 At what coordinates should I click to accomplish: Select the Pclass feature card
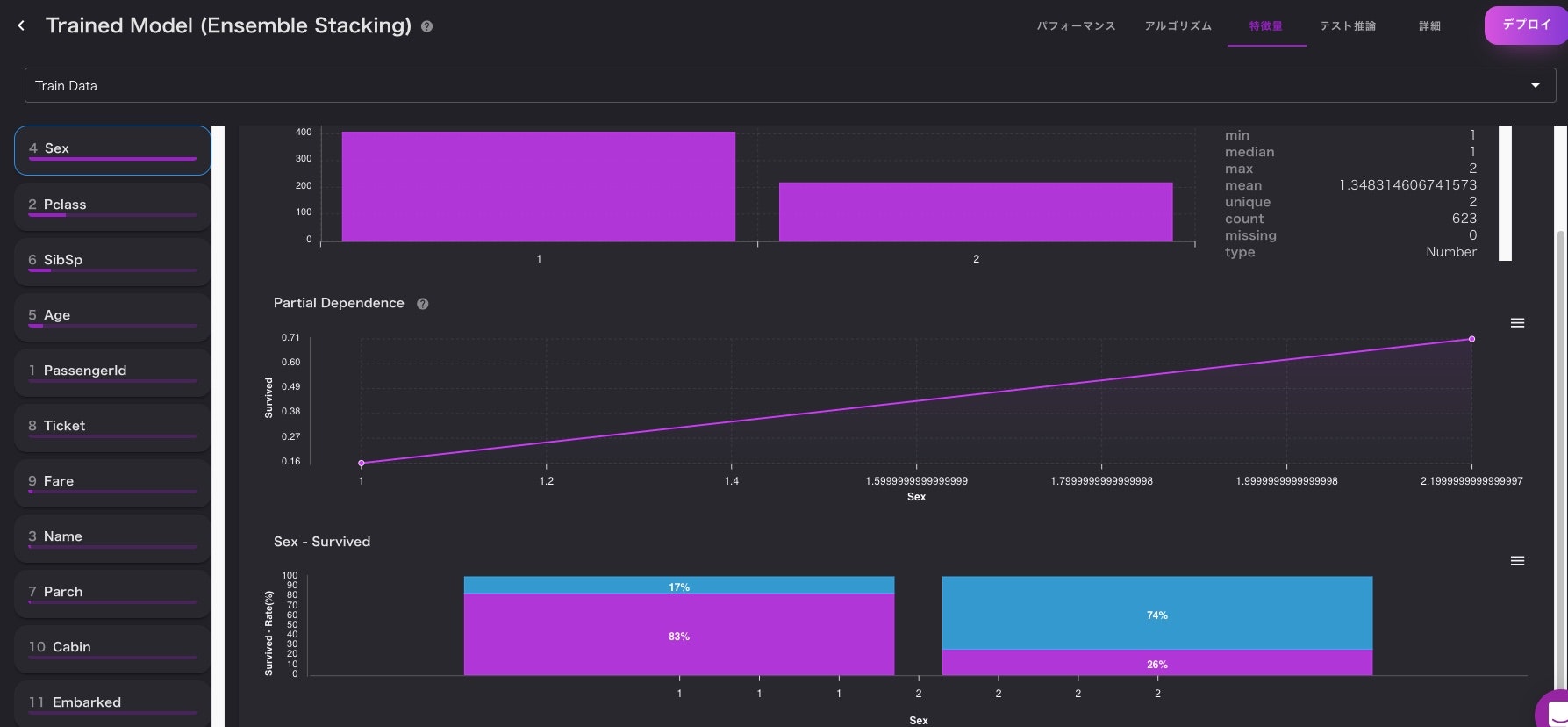pyautogui.click(x=112, y=206)
